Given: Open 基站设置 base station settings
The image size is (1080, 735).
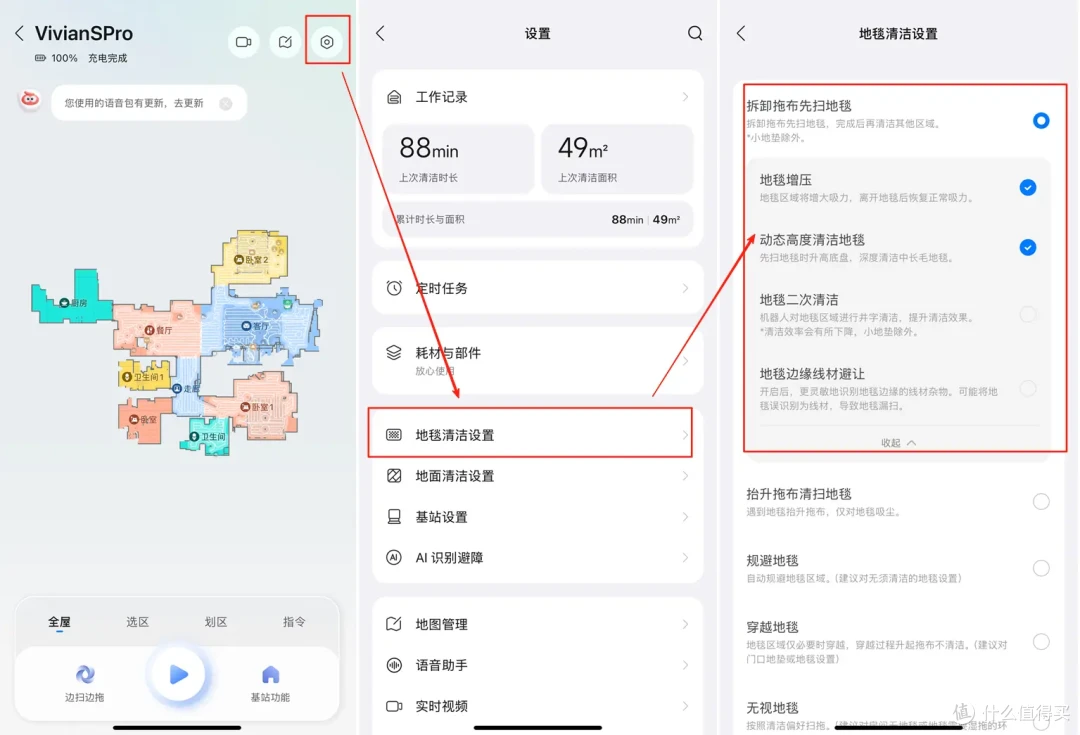Looking at the screenshot, I should pyautogui.click(x=537, y=517).
